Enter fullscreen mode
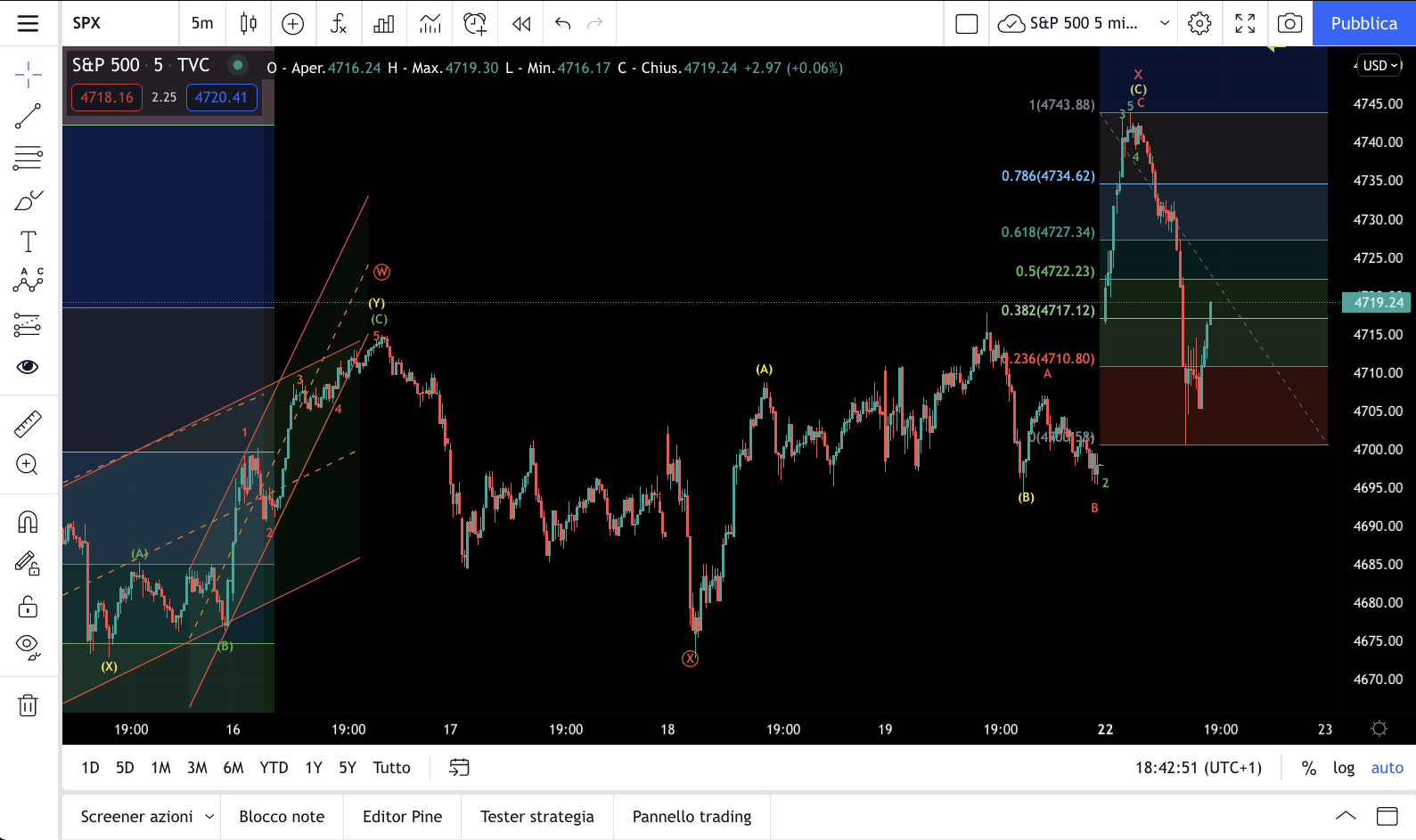 (x=1245, y=23)
